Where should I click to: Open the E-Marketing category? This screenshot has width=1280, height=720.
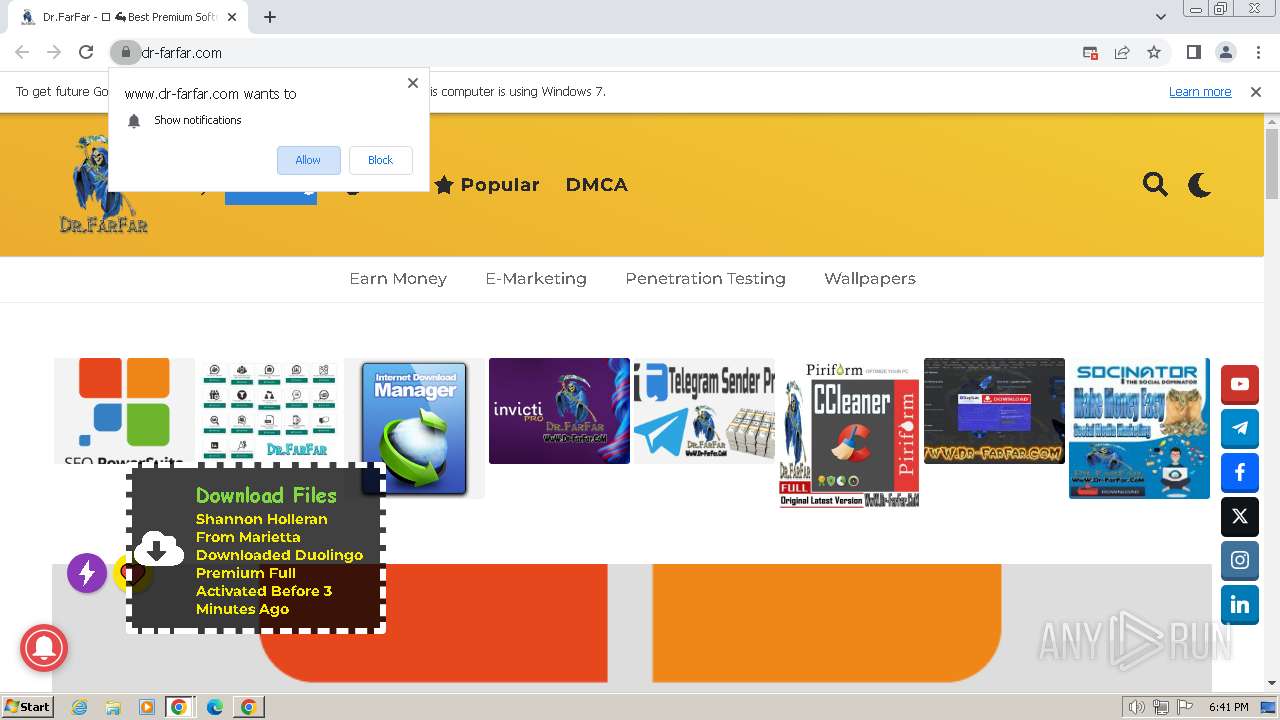(x=536, y=278)
